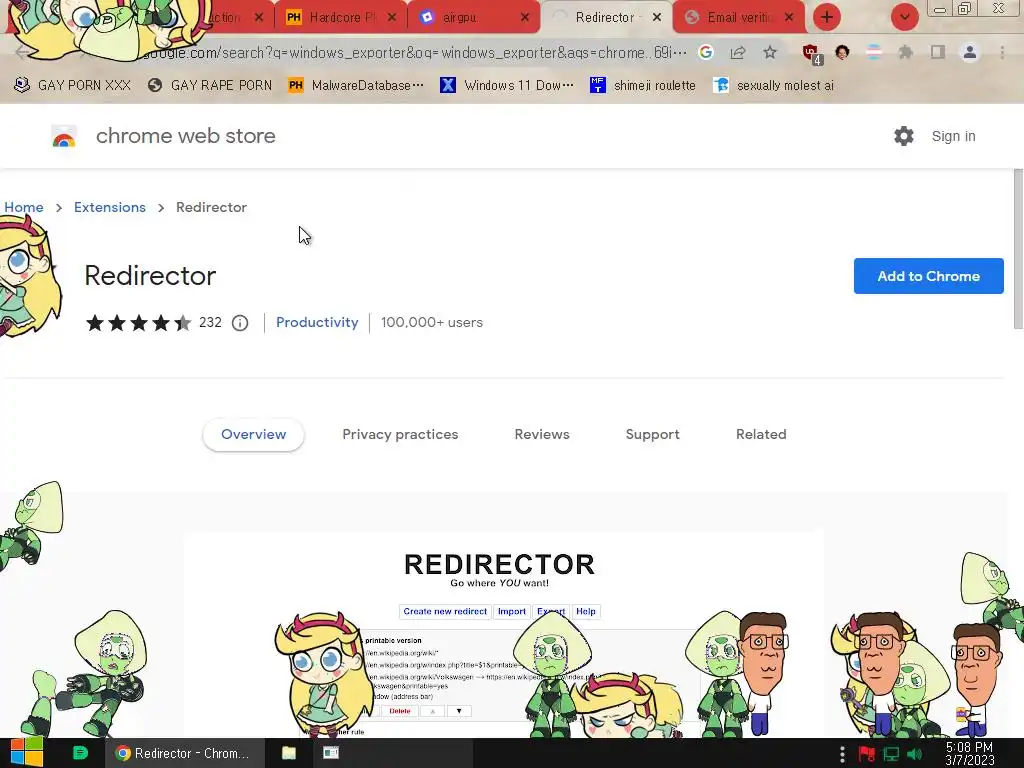The width and height of the screenshot is (1024, 768).
Task: Open the Productivity category link
Action: (317, 323)
